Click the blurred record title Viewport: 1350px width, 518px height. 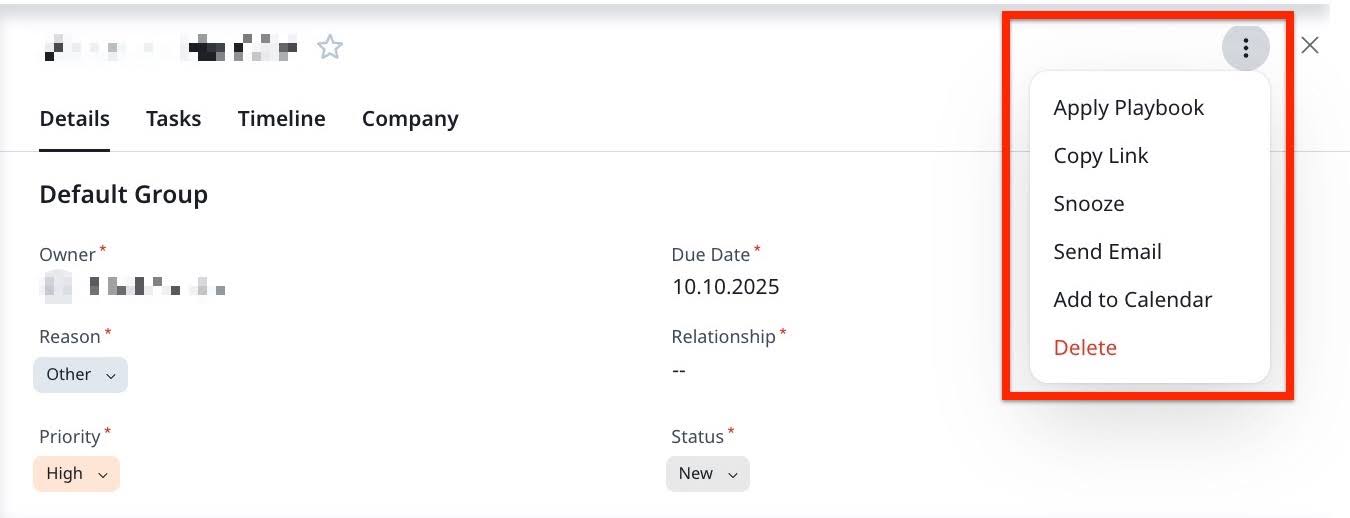click(170, 47)
